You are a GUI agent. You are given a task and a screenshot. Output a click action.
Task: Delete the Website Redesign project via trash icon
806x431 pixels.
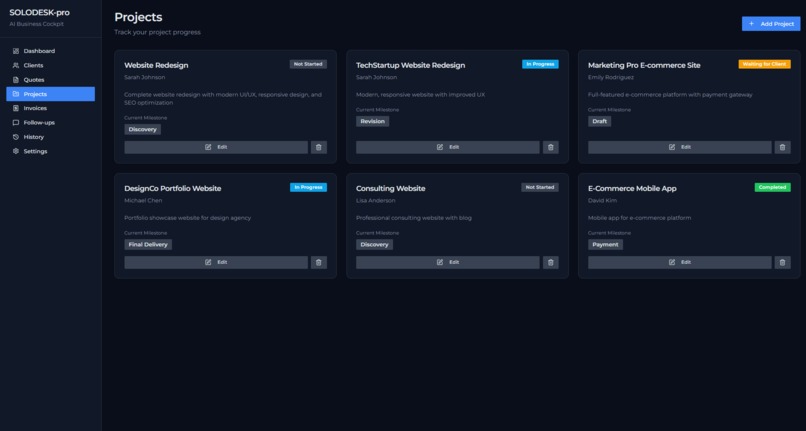tap(319, 147)
